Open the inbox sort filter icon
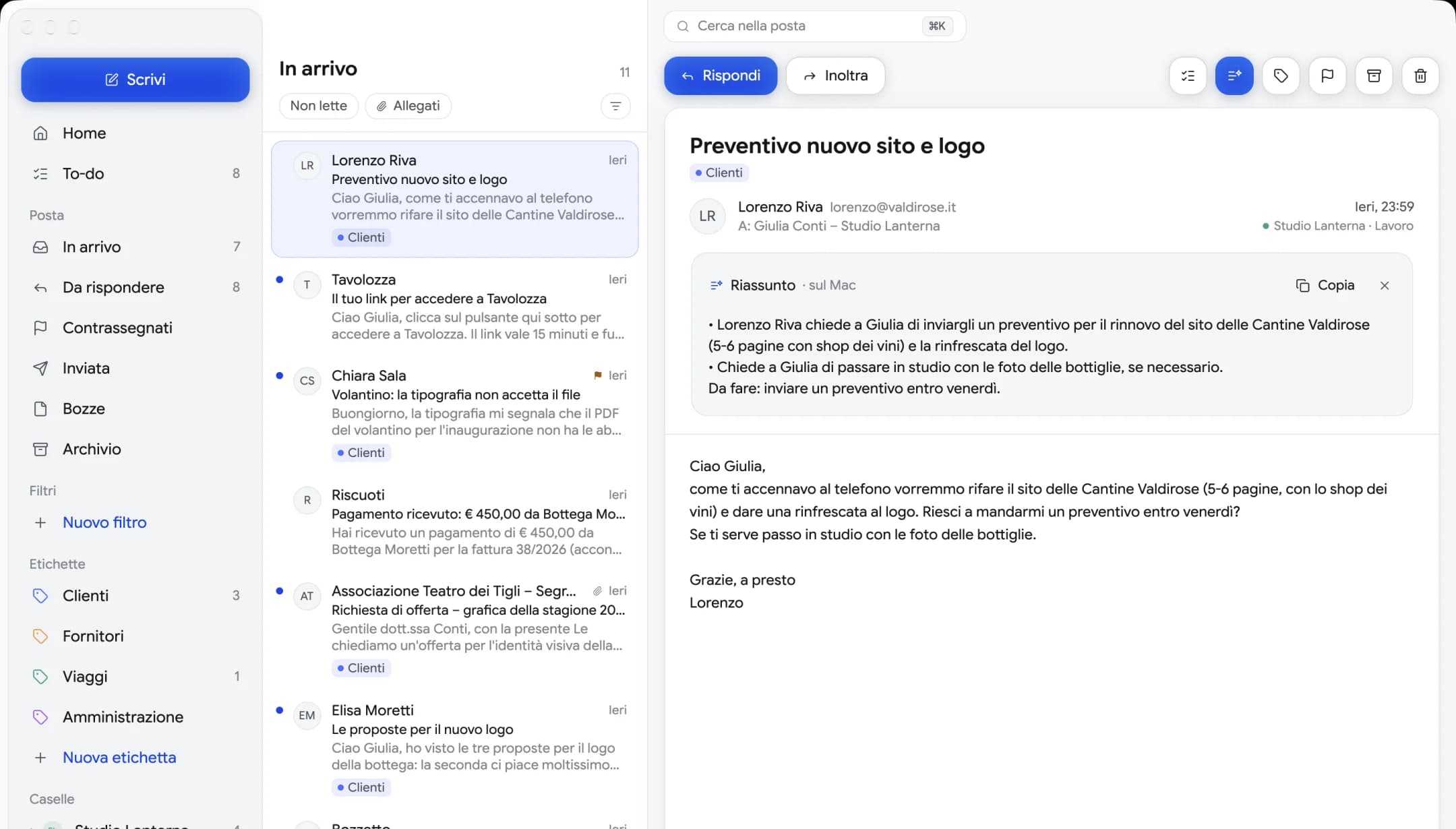Screen dimensions: 1456x829 615,106
